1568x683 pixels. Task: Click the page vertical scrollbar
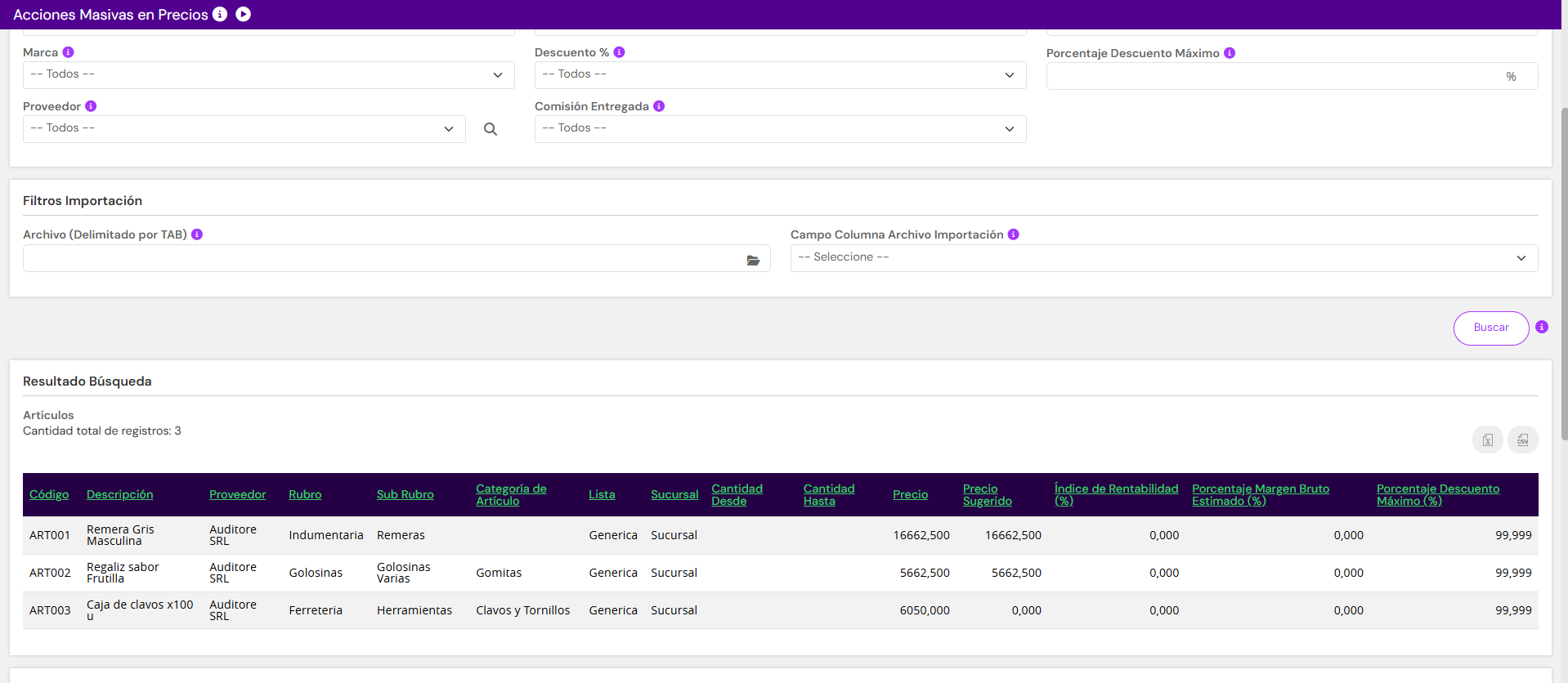click(x=1564, y=274)
